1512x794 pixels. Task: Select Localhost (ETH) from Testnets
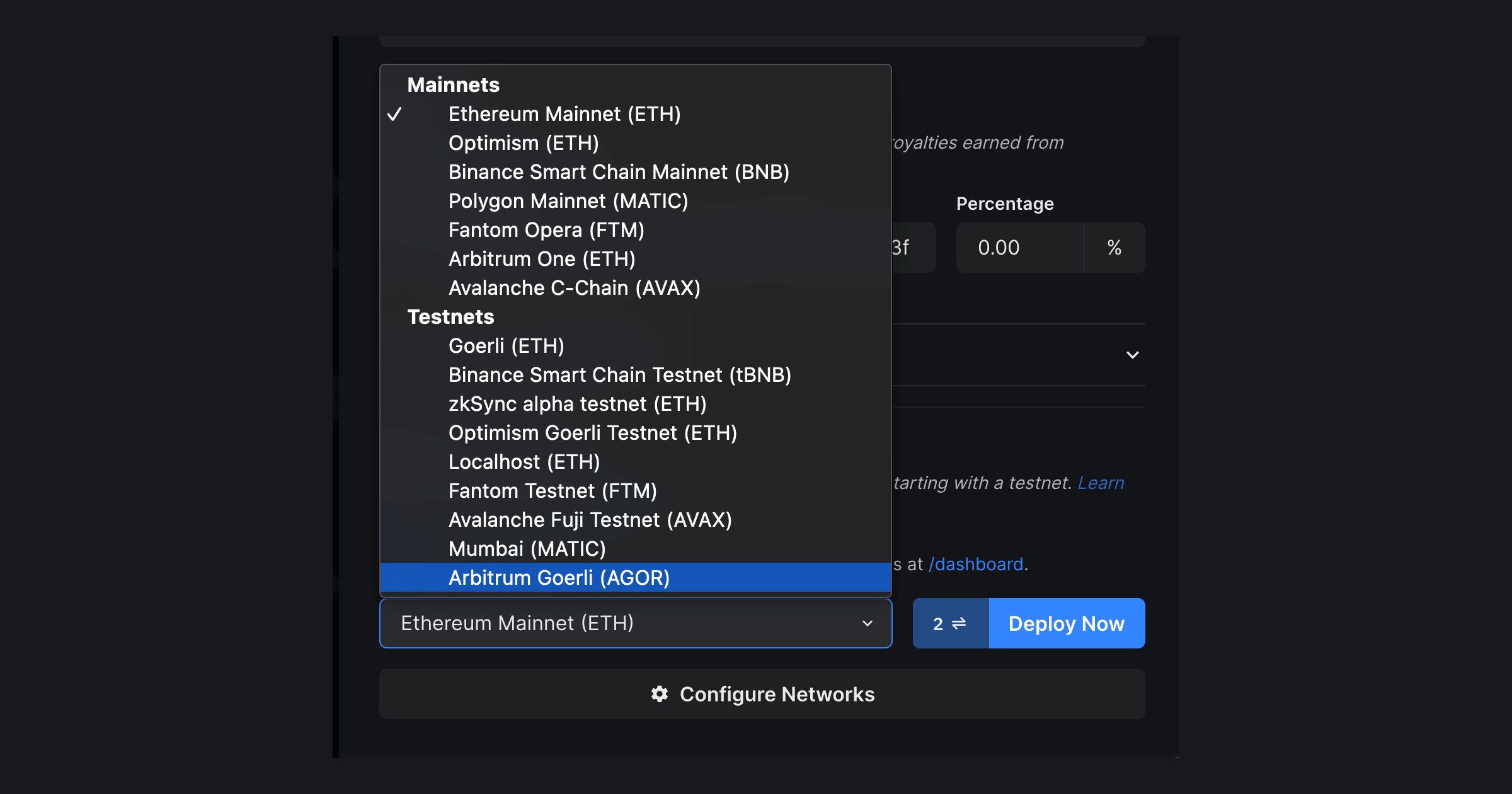coord(524,461)
